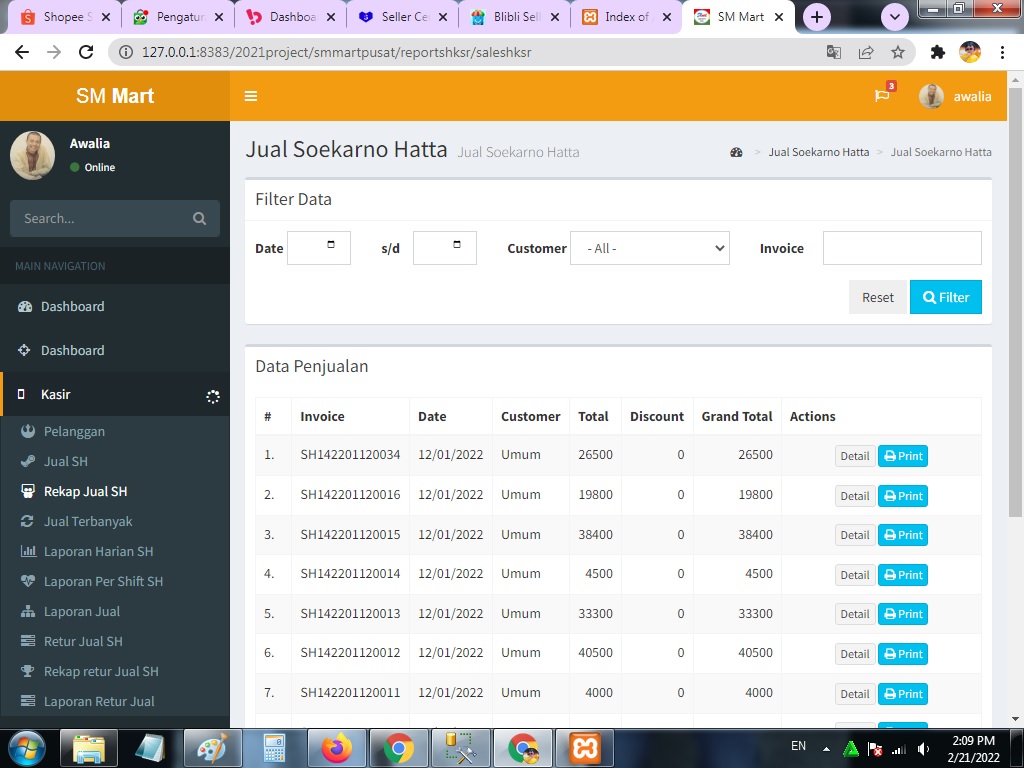Bookmark this page with the star icon
The image size is (1024, 768).
pyautogui.click(x=897, y=52)
